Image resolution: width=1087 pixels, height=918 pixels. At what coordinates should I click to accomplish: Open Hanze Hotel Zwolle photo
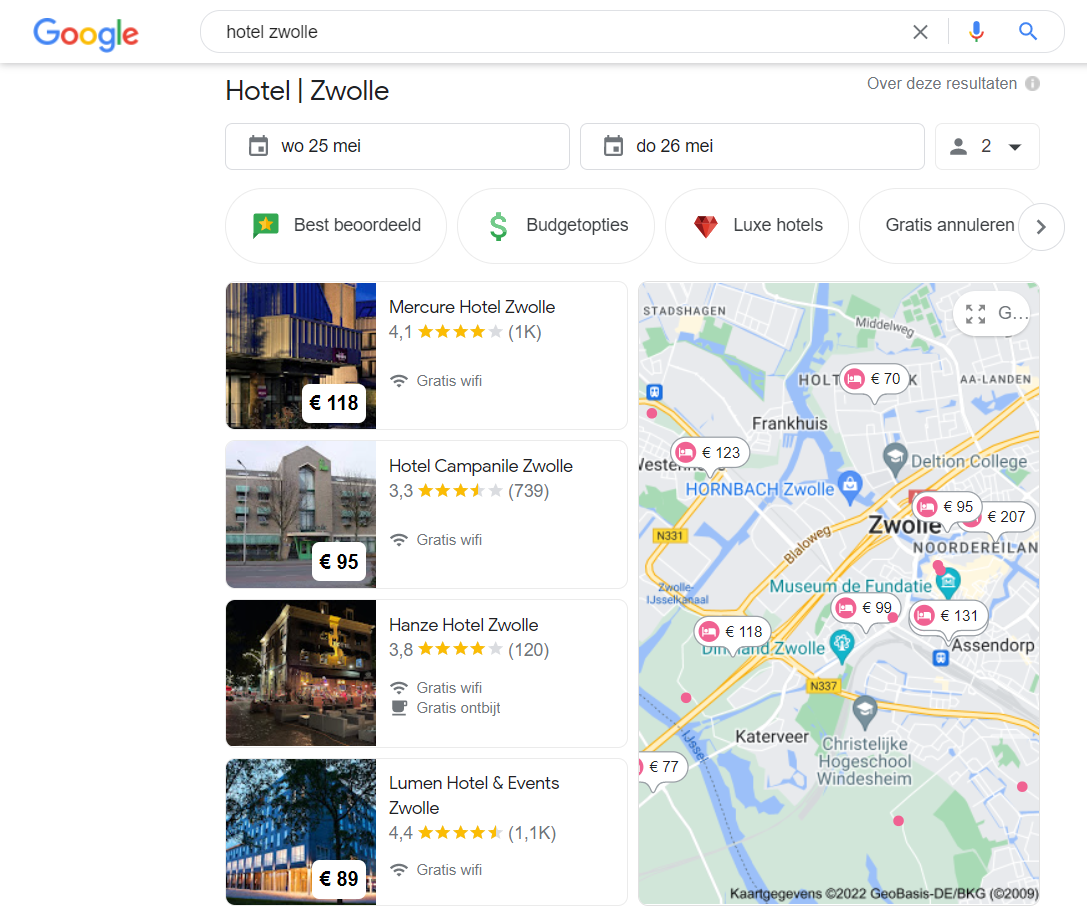point(301,673)
